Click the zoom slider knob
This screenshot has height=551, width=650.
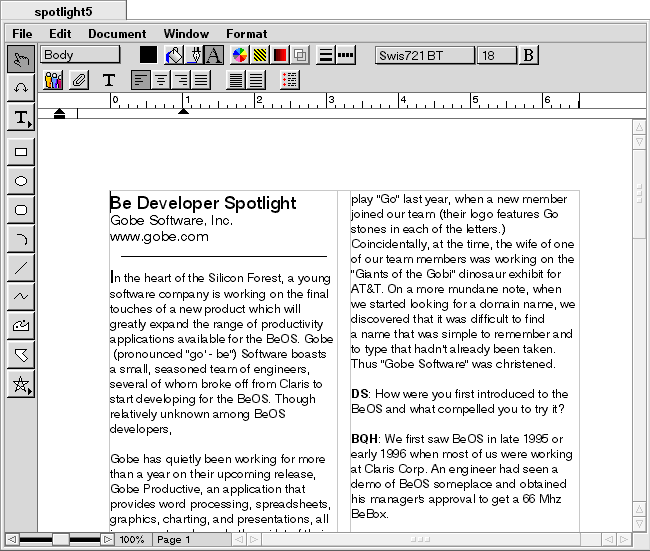pyautogui.click(x=61, y=539)
